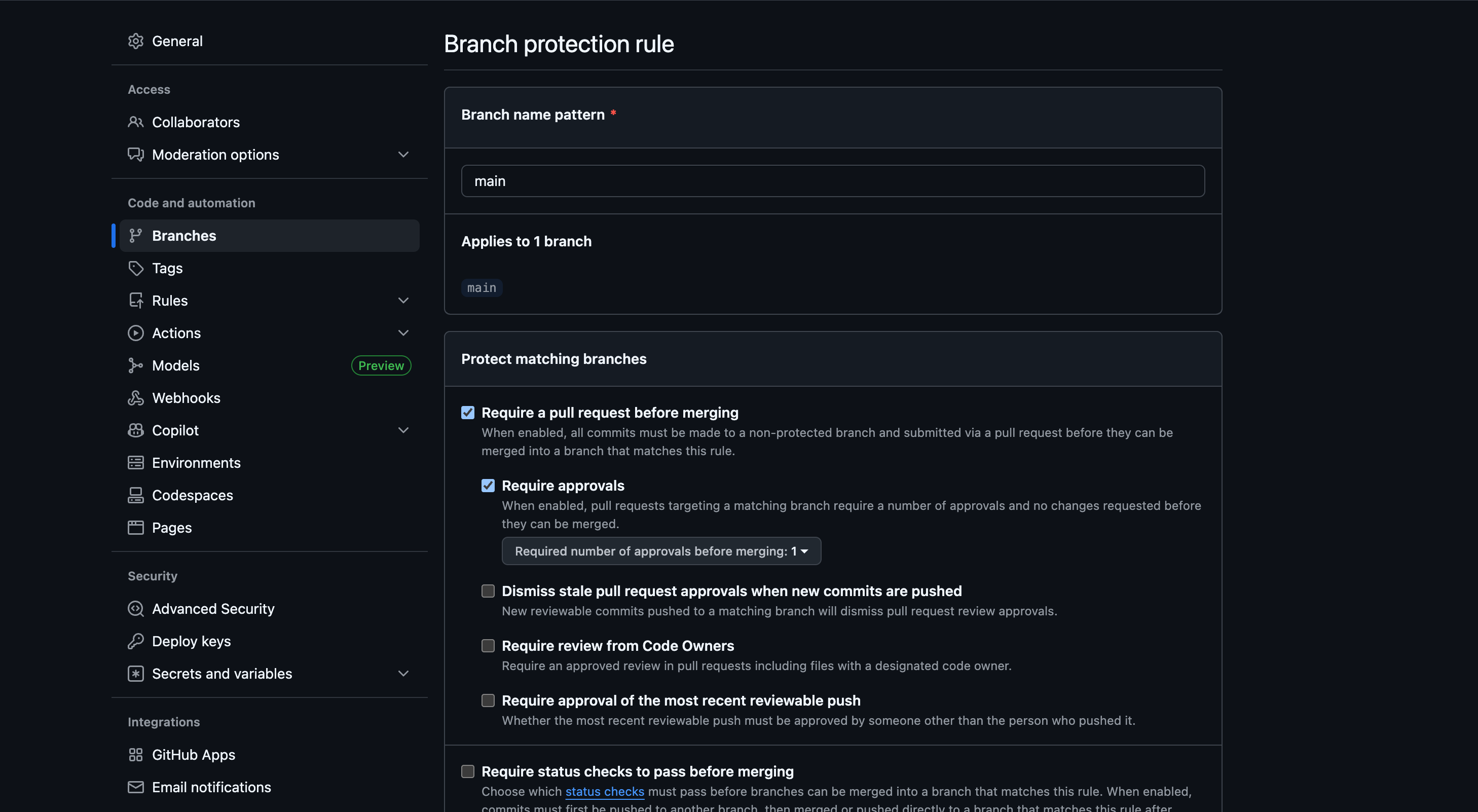Click the Branch name pattern input field
The width and height of the screenshot is (1478, 812).
(x=832, y=181)
